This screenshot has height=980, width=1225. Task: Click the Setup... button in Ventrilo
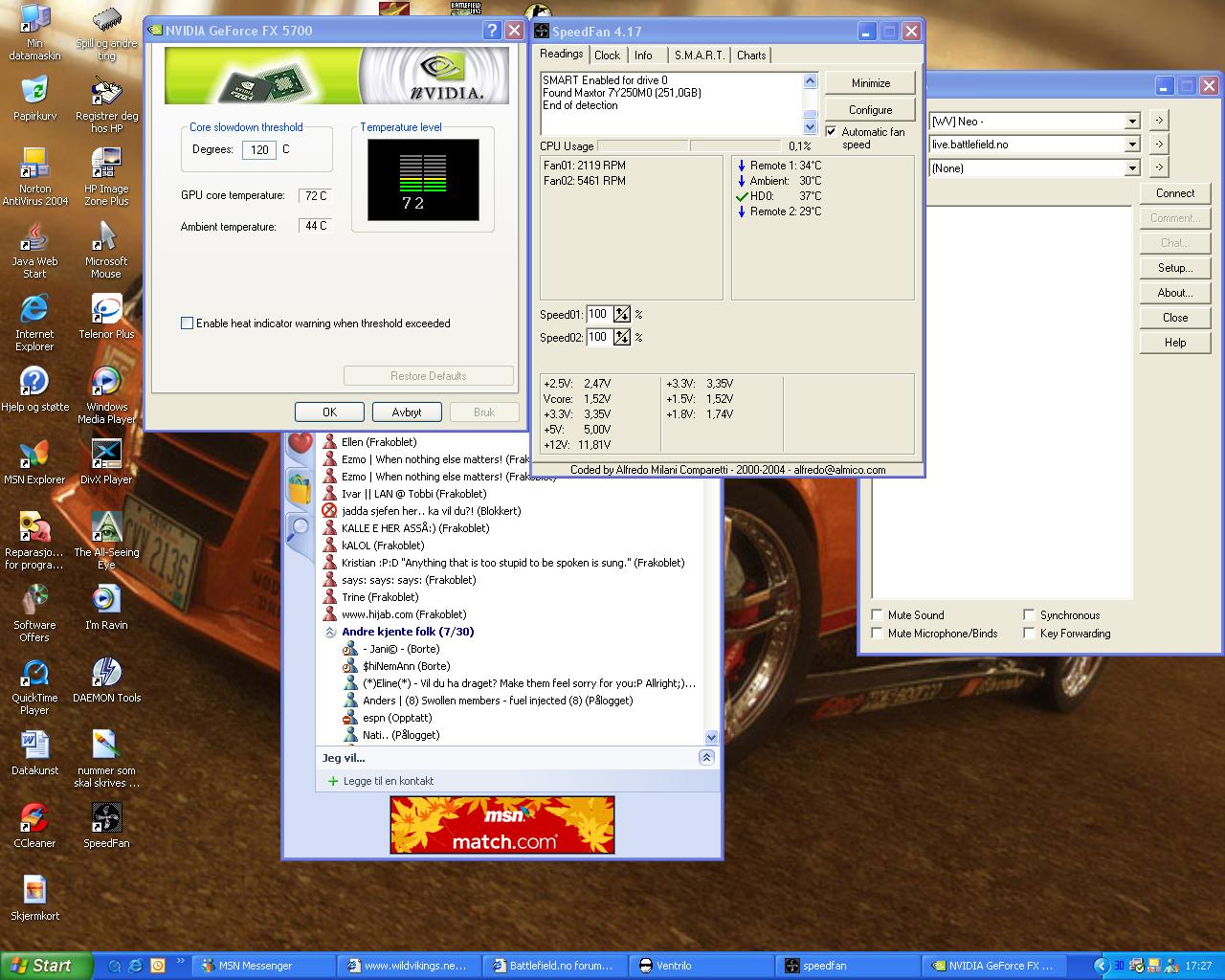pyautogui.click(x=1175, y=268)
